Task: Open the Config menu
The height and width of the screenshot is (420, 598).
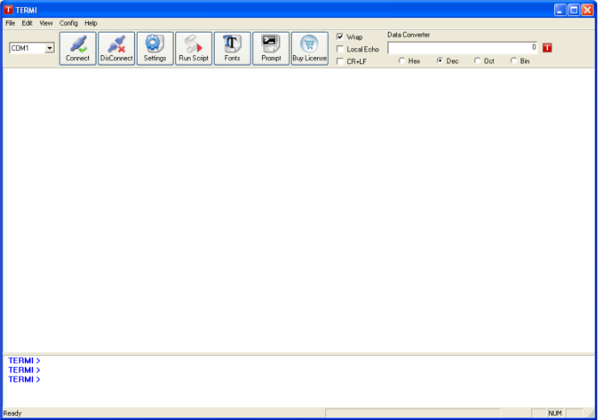Action: (x=69, y=23)
